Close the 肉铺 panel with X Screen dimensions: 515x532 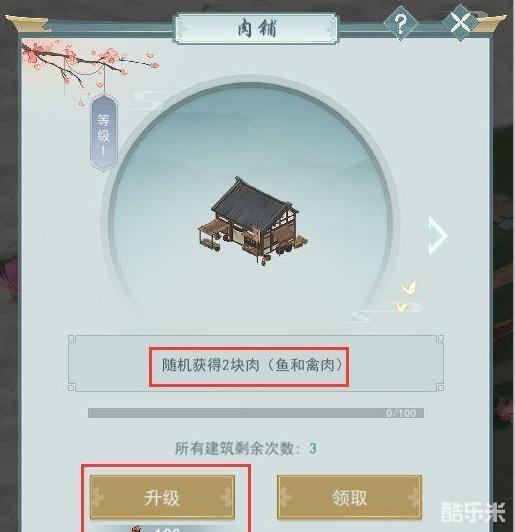[460, 23]
